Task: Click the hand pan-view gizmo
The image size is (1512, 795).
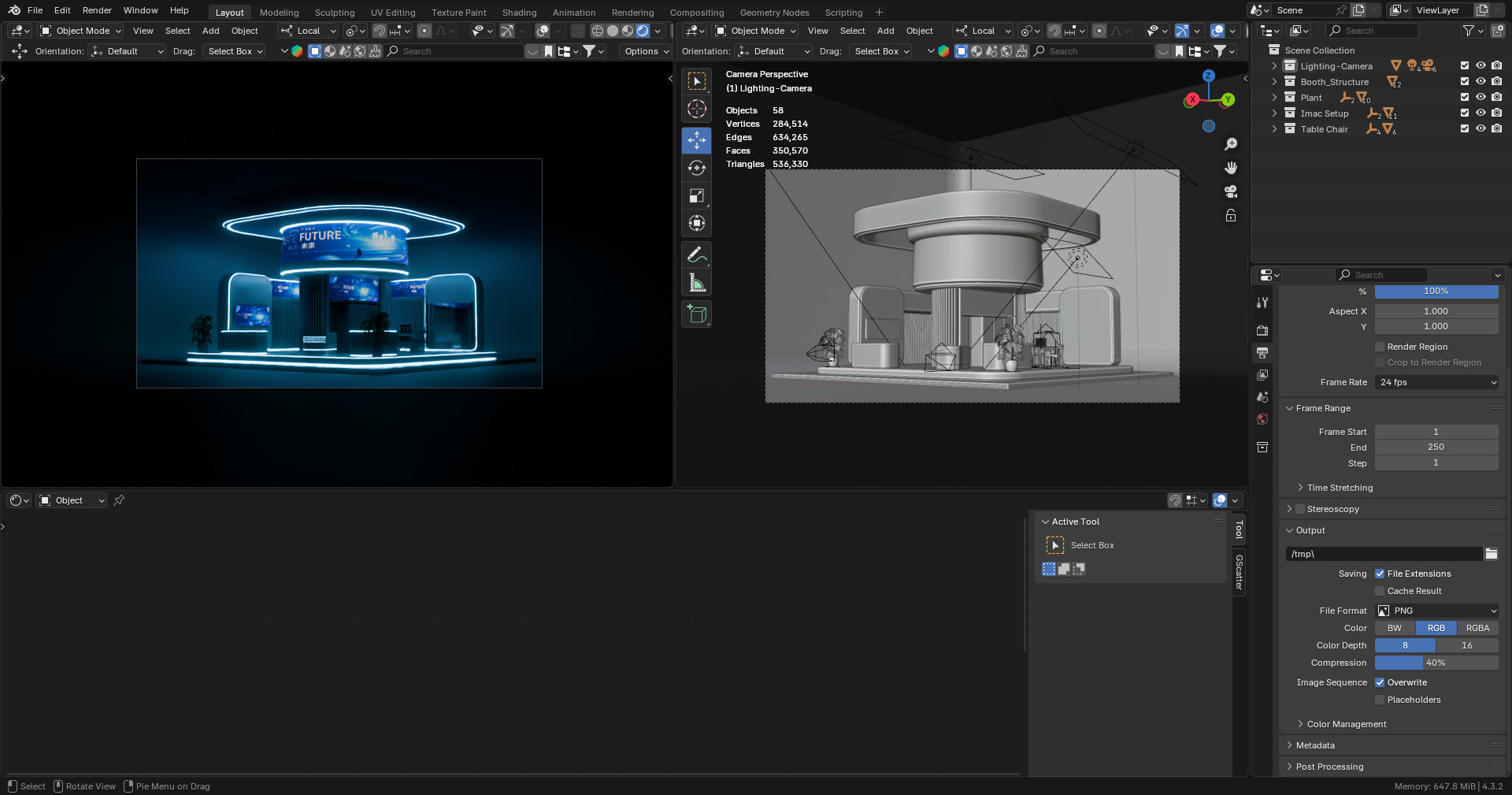Action: pos(1231,168)
